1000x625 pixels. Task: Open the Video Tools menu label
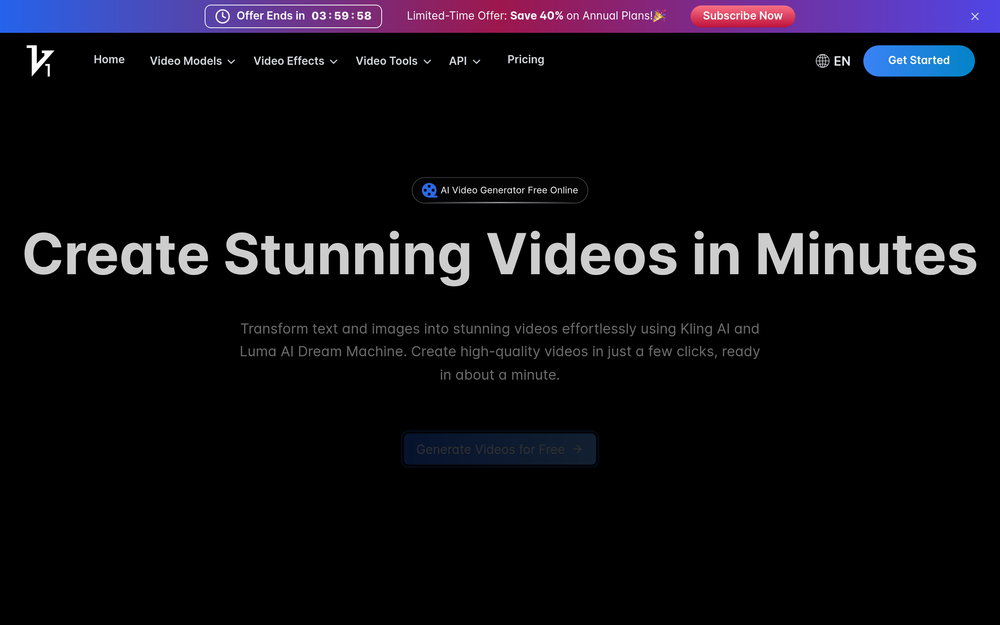(386, 61)
